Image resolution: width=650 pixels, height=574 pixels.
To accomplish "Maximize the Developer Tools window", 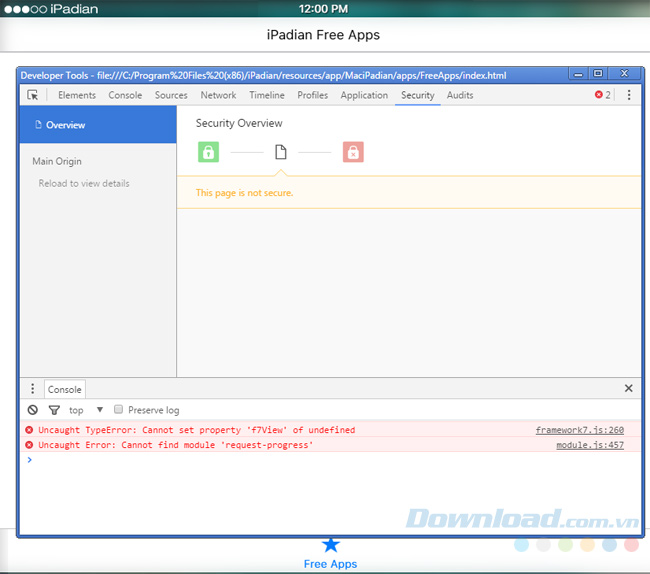I will (x=598, y=74).
